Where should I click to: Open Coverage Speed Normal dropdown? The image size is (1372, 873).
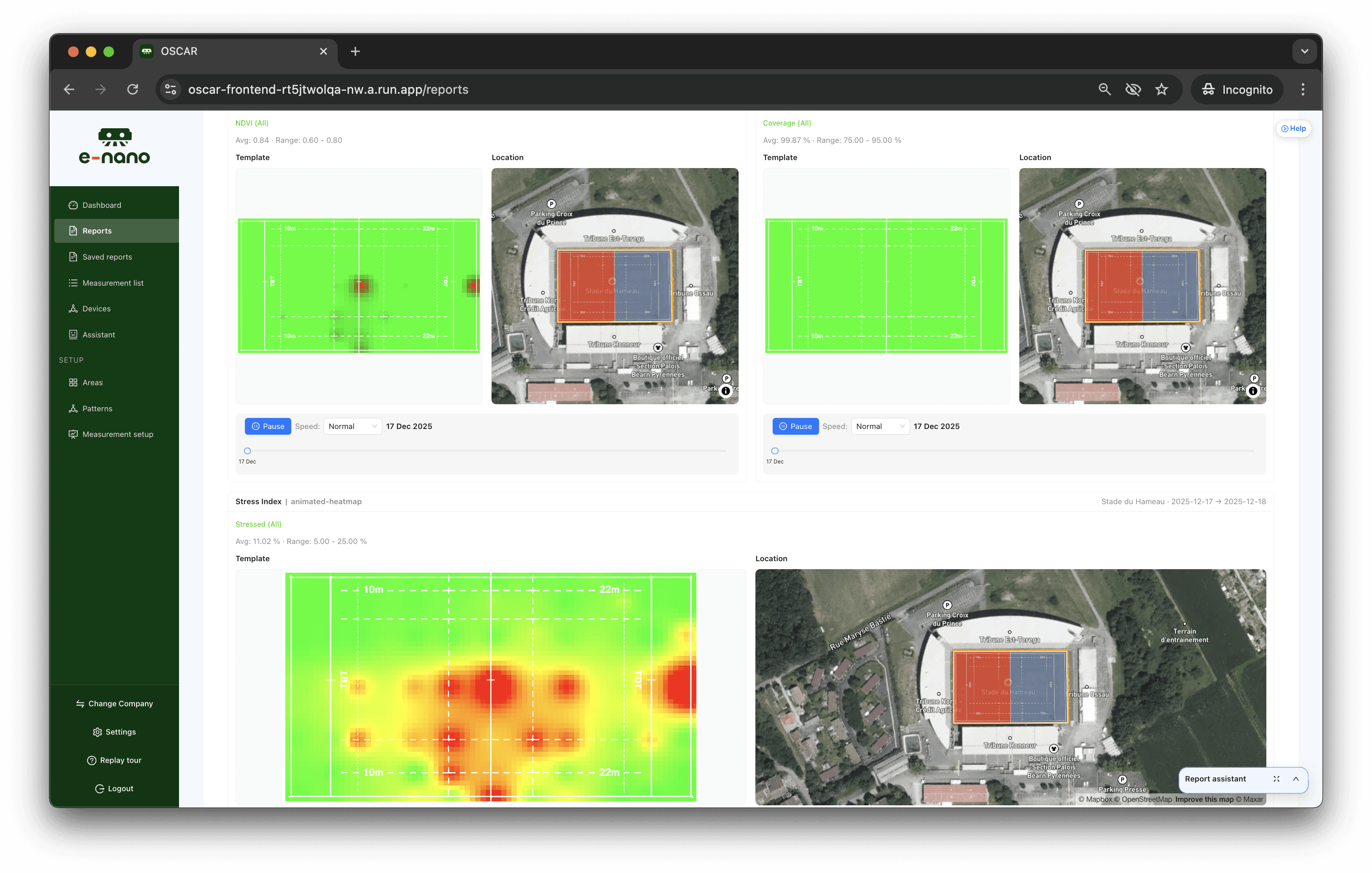point(880,426)
